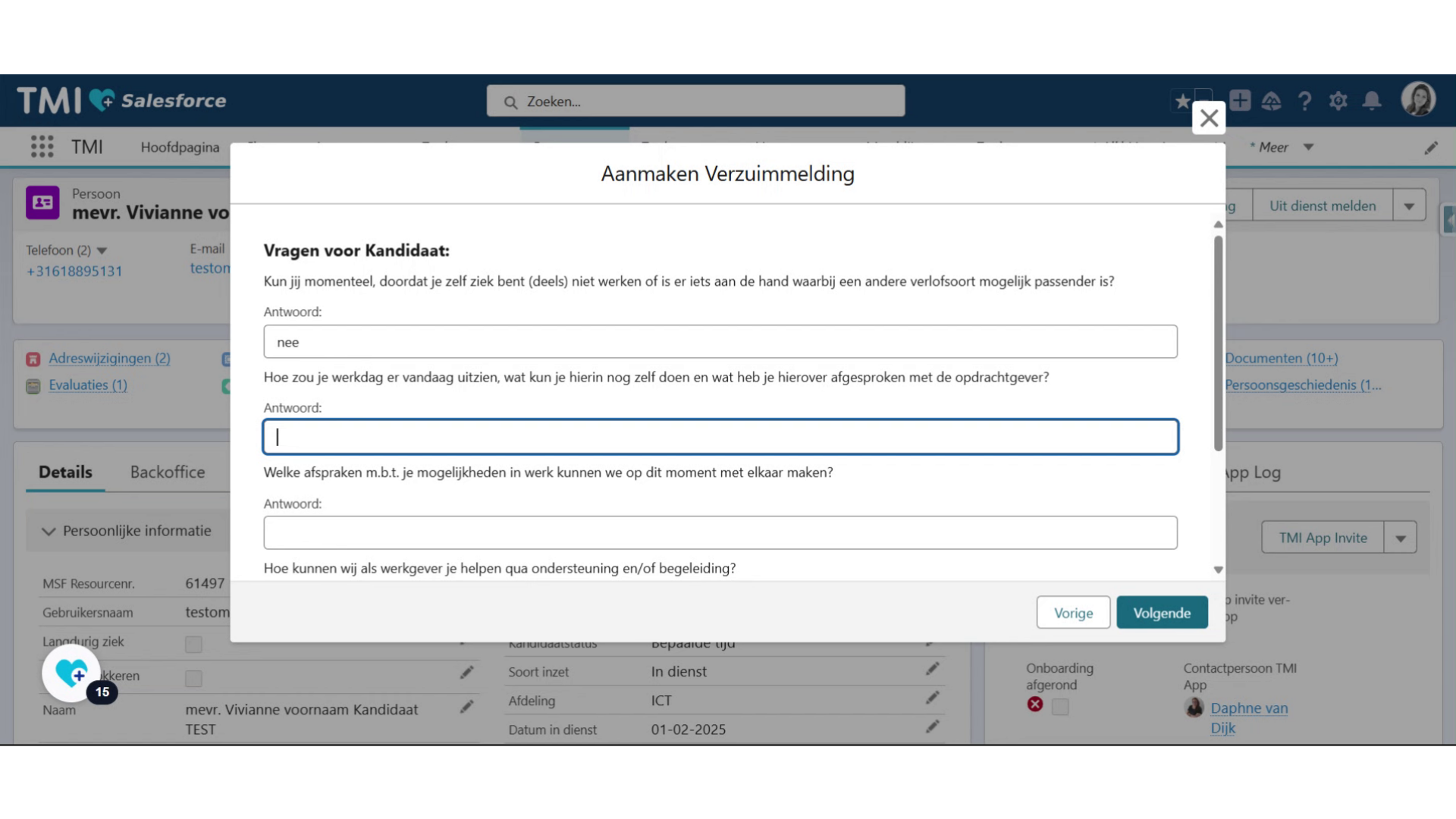Click the pencil icon to edit navigation bar
Screen dimensions: 1456x819
[x=1431, y=148]
